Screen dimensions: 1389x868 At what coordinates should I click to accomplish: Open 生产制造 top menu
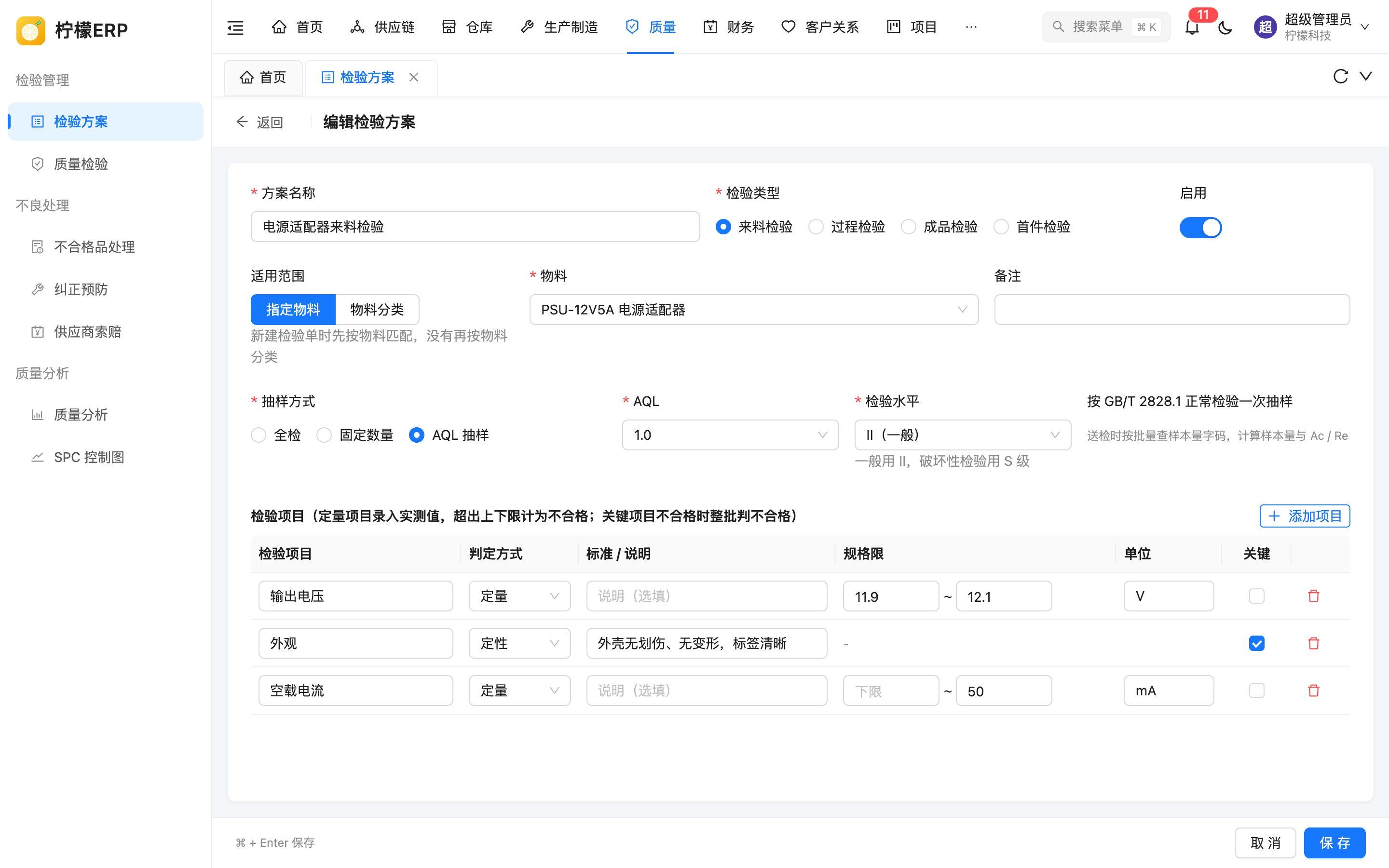pyautogui.click(x=559, y=27)
